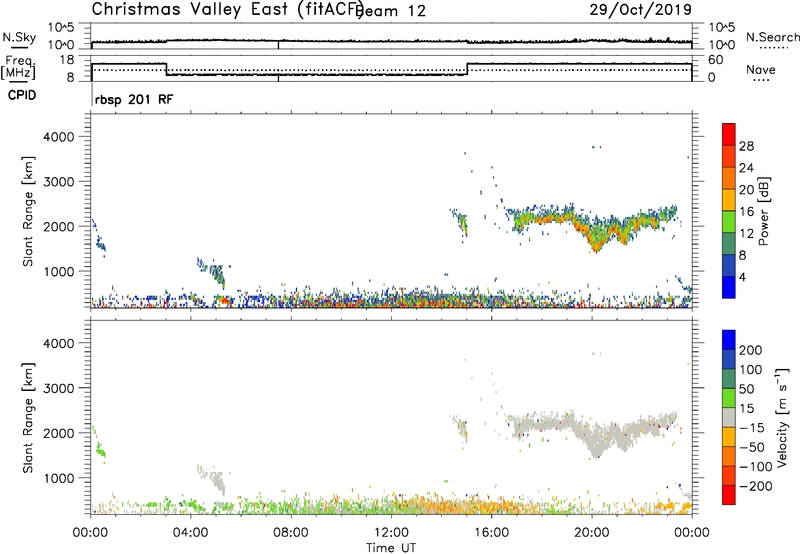The image size is (800, 554).
Task: Click the '60' tick label on Nave axis
Action: pos(716,60)
